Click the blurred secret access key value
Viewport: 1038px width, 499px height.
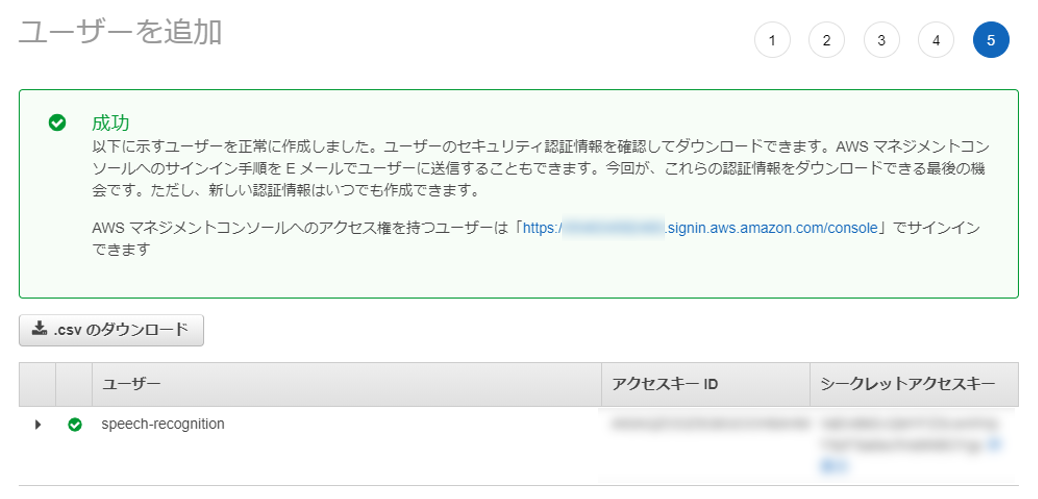(910, 432)
